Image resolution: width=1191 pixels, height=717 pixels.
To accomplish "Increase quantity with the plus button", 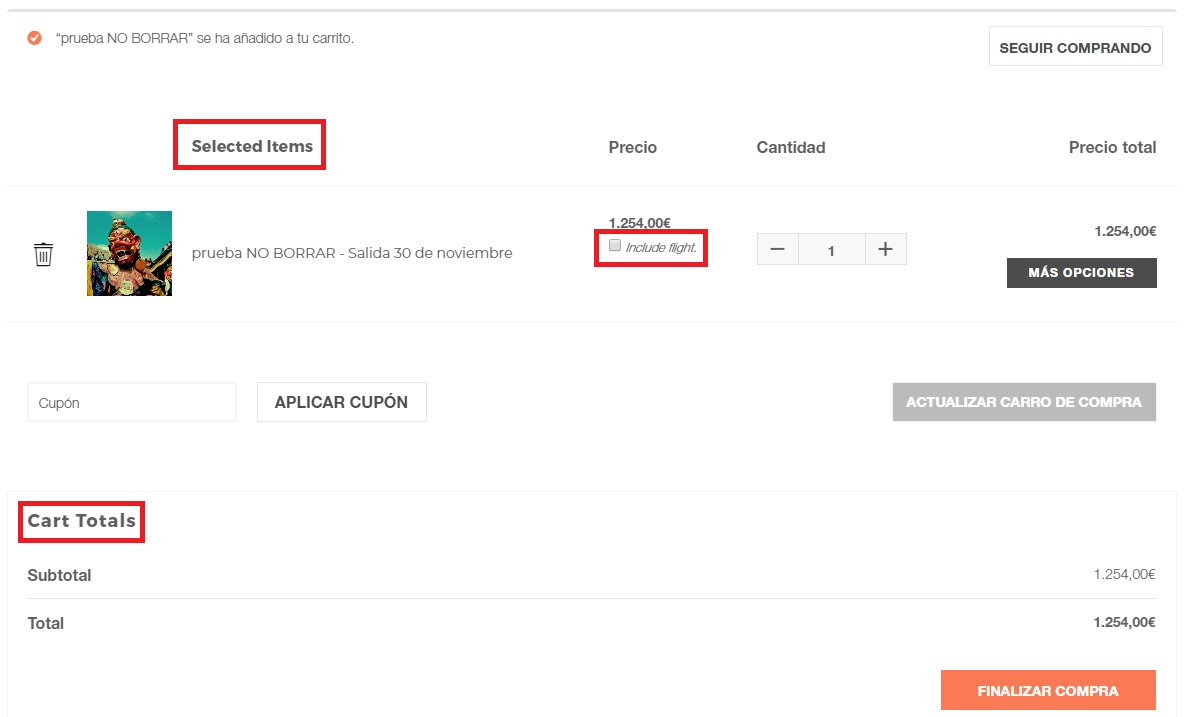I will [x=886, y=249].
